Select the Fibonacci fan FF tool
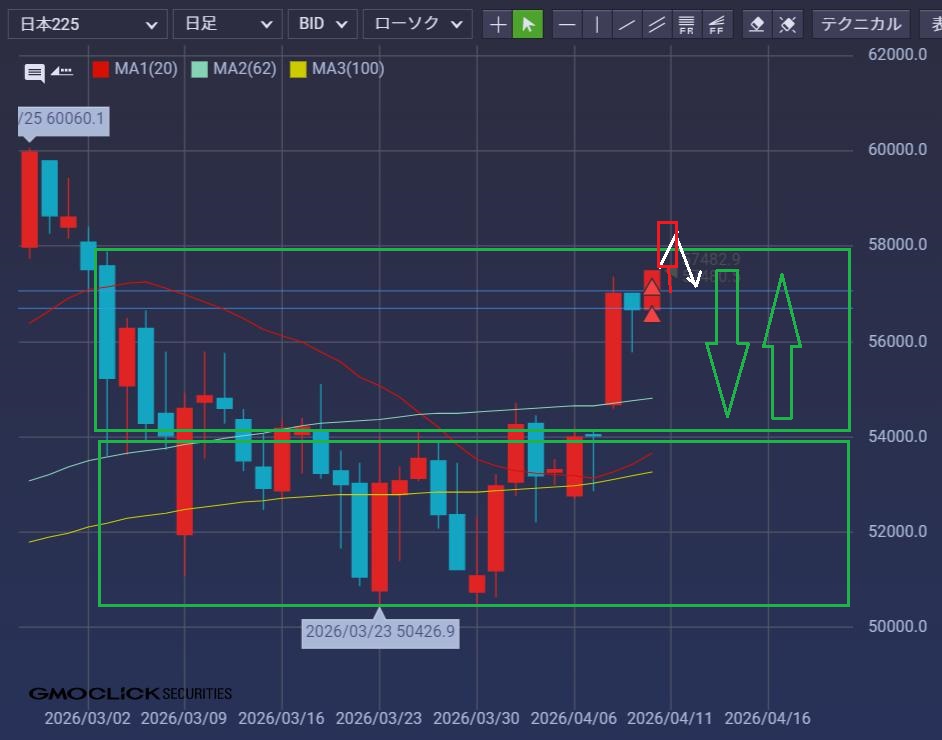Screen dimensions: 942x740 point(716,24)
